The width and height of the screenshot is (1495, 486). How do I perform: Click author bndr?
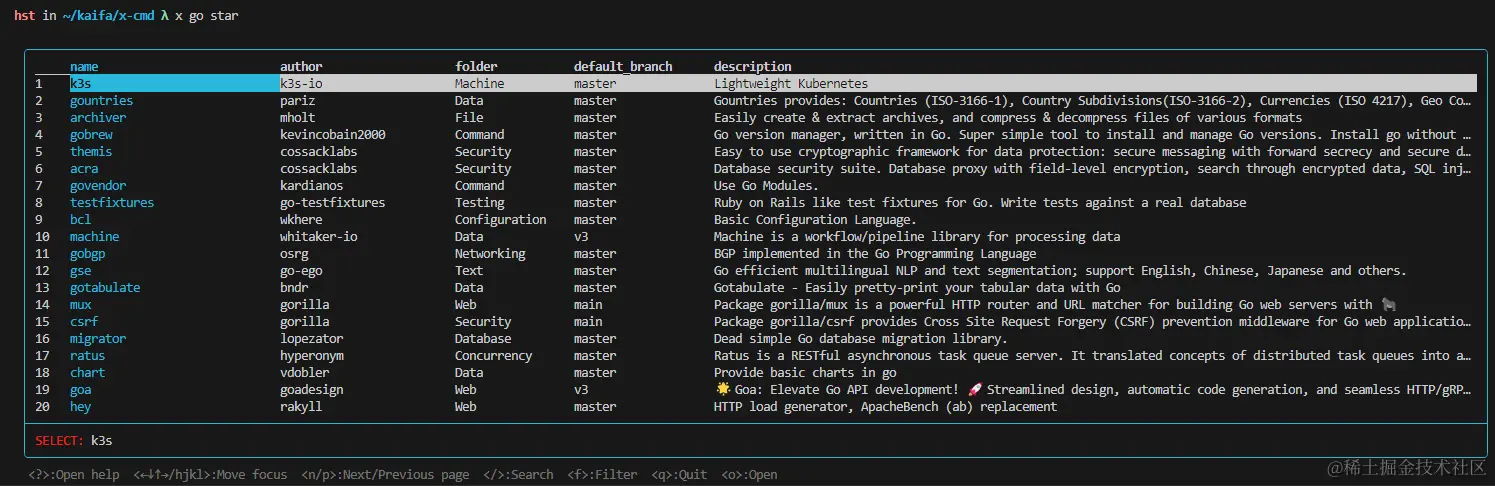coord(294,288)
